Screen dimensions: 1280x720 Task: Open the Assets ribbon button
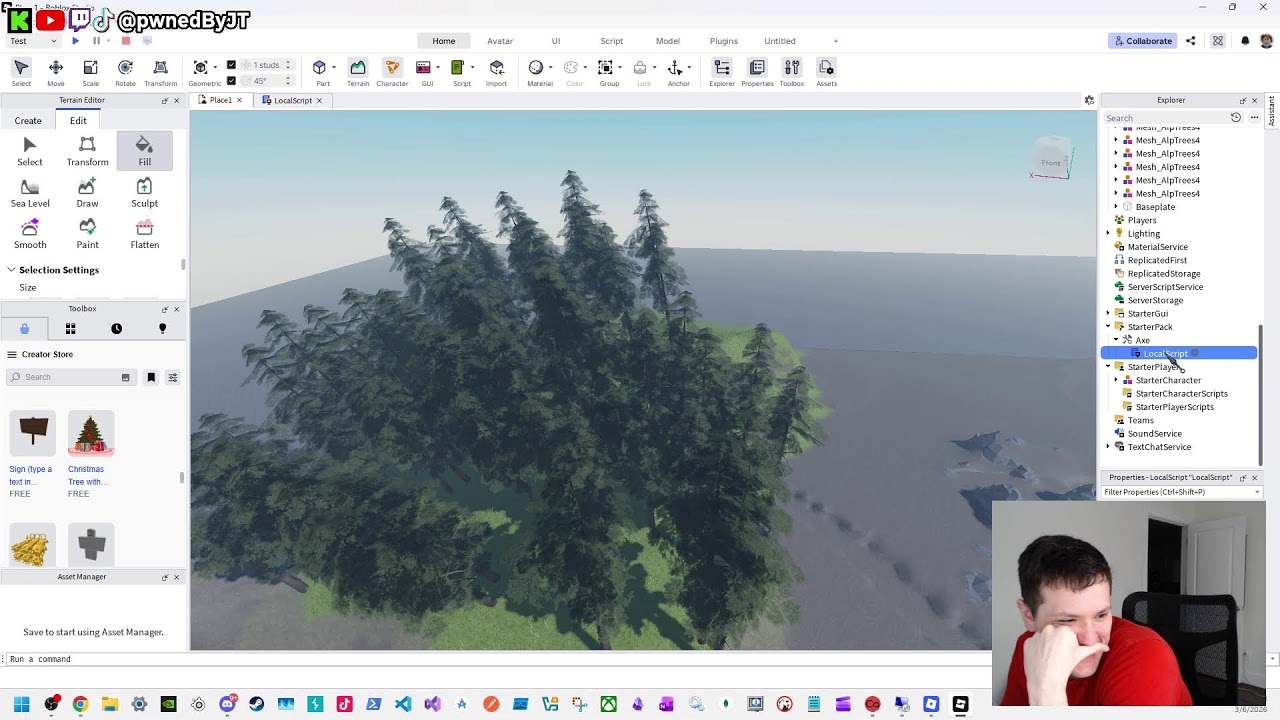(826, 72)
